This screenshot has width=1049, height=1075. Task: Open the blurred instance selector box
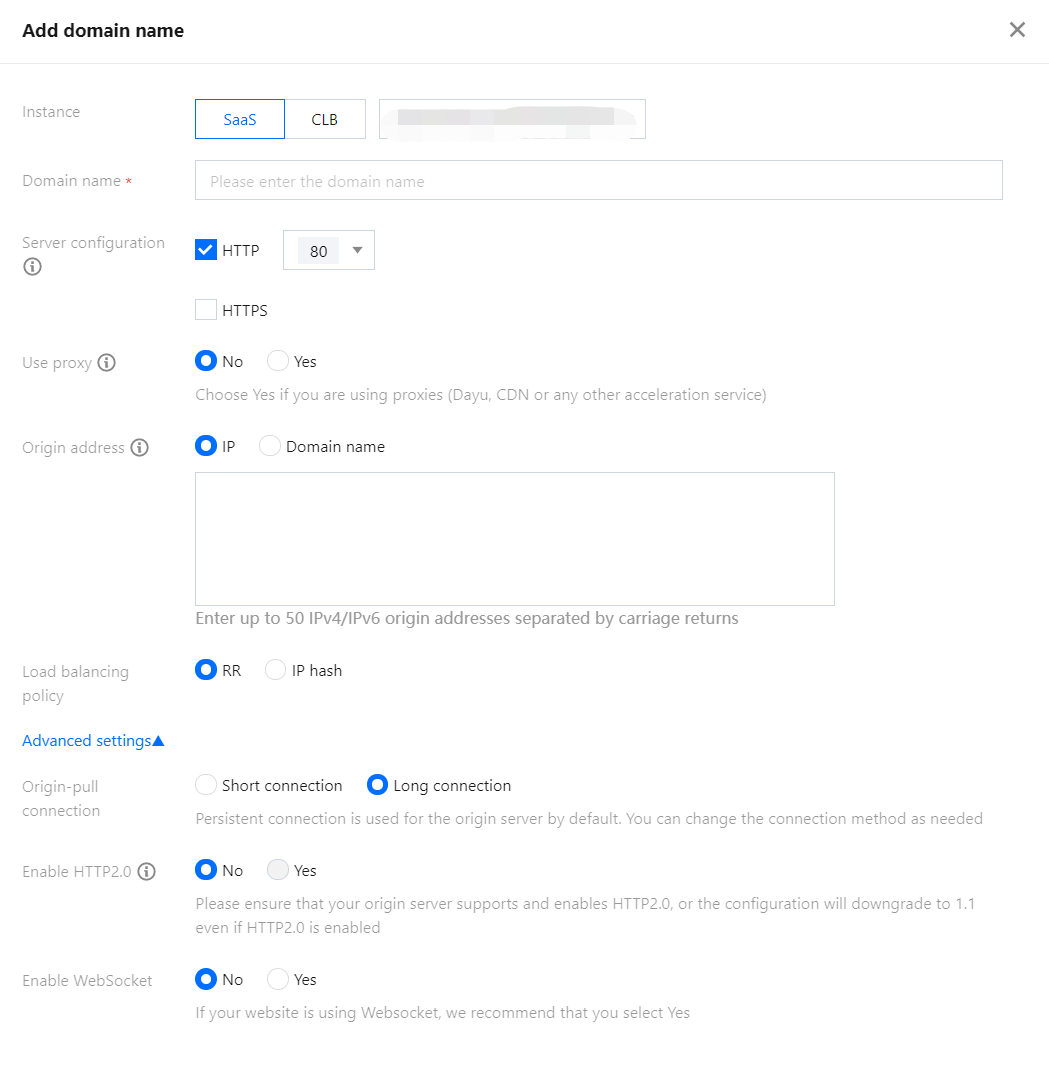512,119
